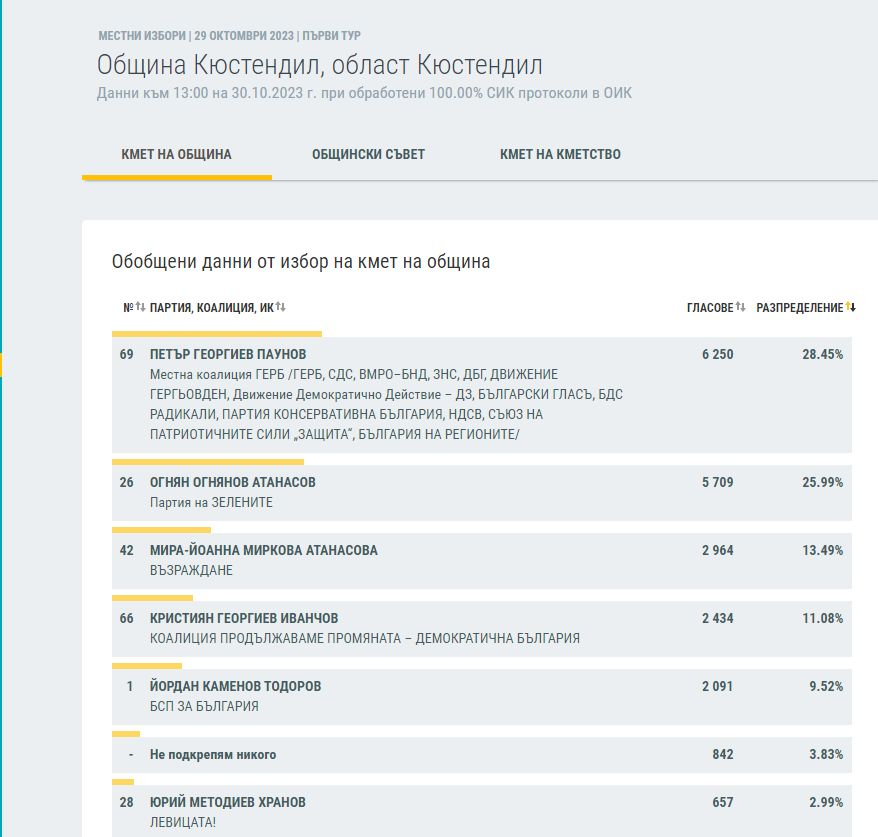
Task: Sort by ГЛАСОВЕ arrows icon
Action: pos(740,307)
